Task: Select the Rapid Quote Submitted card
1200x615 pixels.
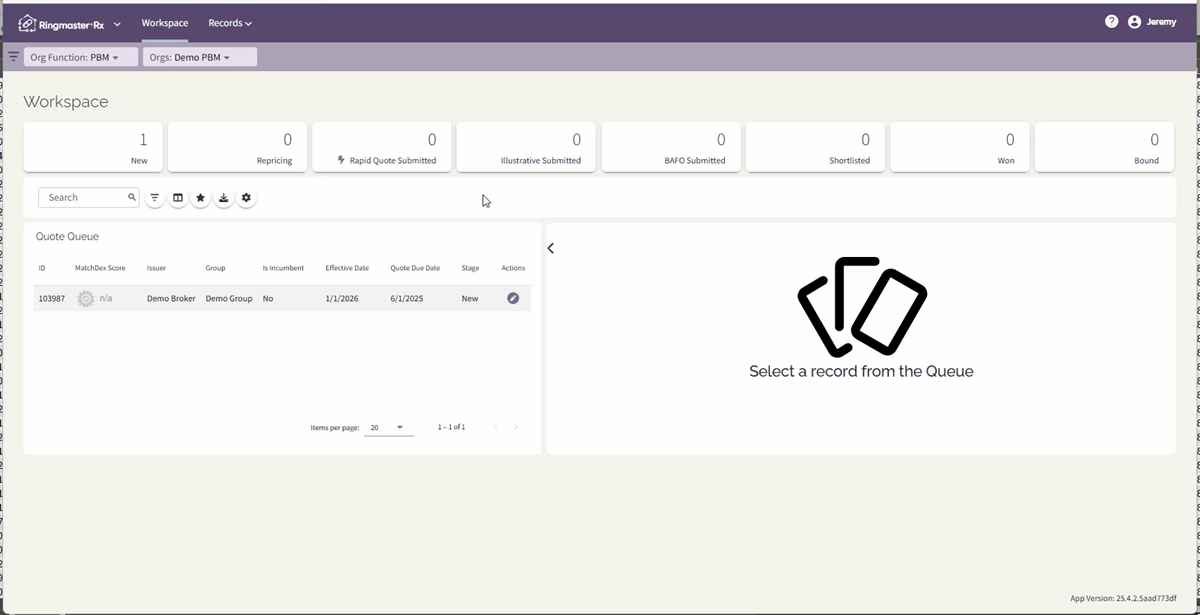Action: (381, 147)
